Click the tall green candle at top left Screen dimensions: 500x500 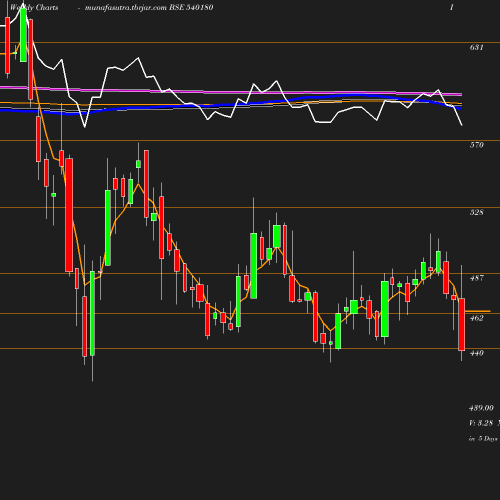pos(23,35)
